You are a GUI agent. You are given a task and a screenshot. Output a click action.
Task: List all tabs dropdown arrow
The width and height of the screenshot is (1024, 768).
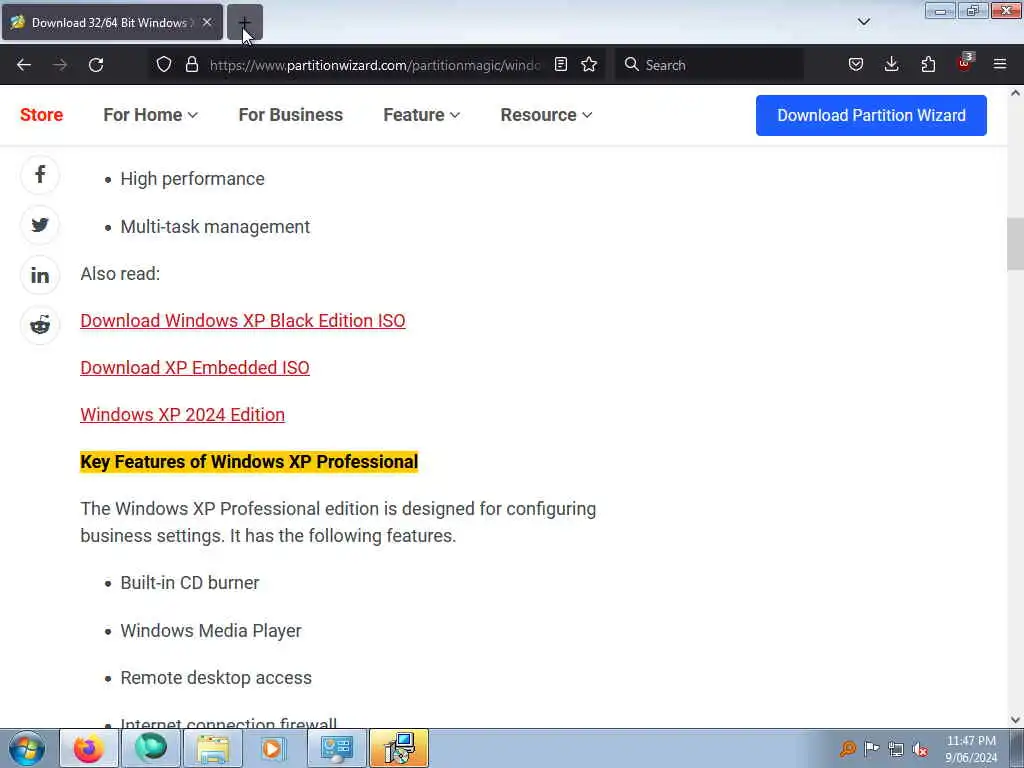point(863,22)
